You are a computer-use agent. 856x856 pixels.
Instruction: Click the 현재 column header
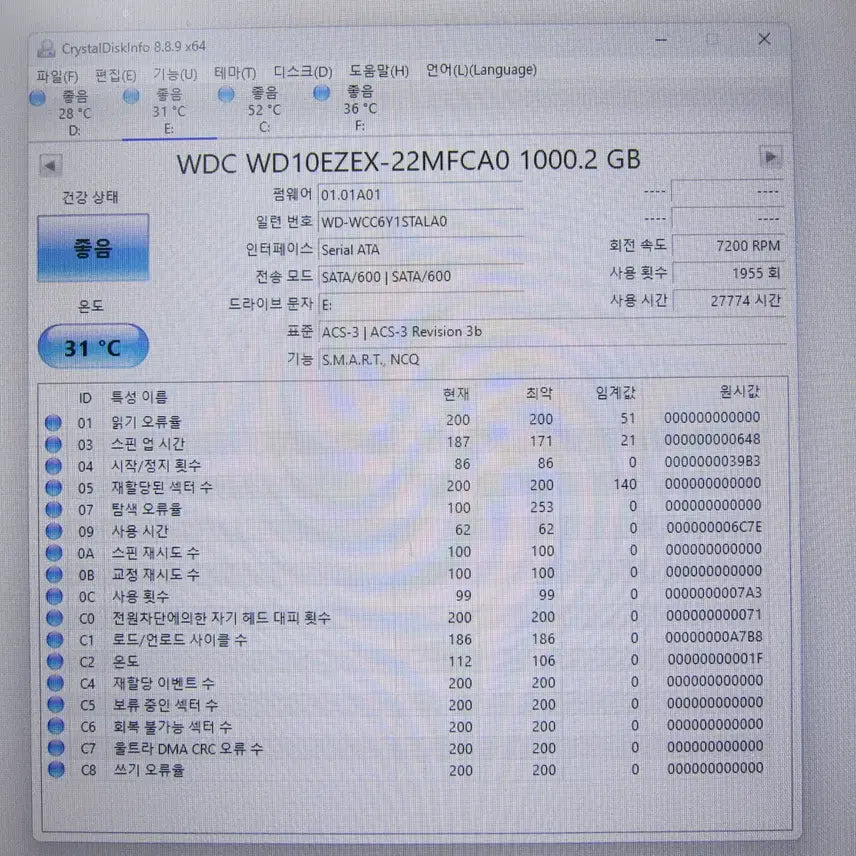pyautogui.click(x=456, y=394)
